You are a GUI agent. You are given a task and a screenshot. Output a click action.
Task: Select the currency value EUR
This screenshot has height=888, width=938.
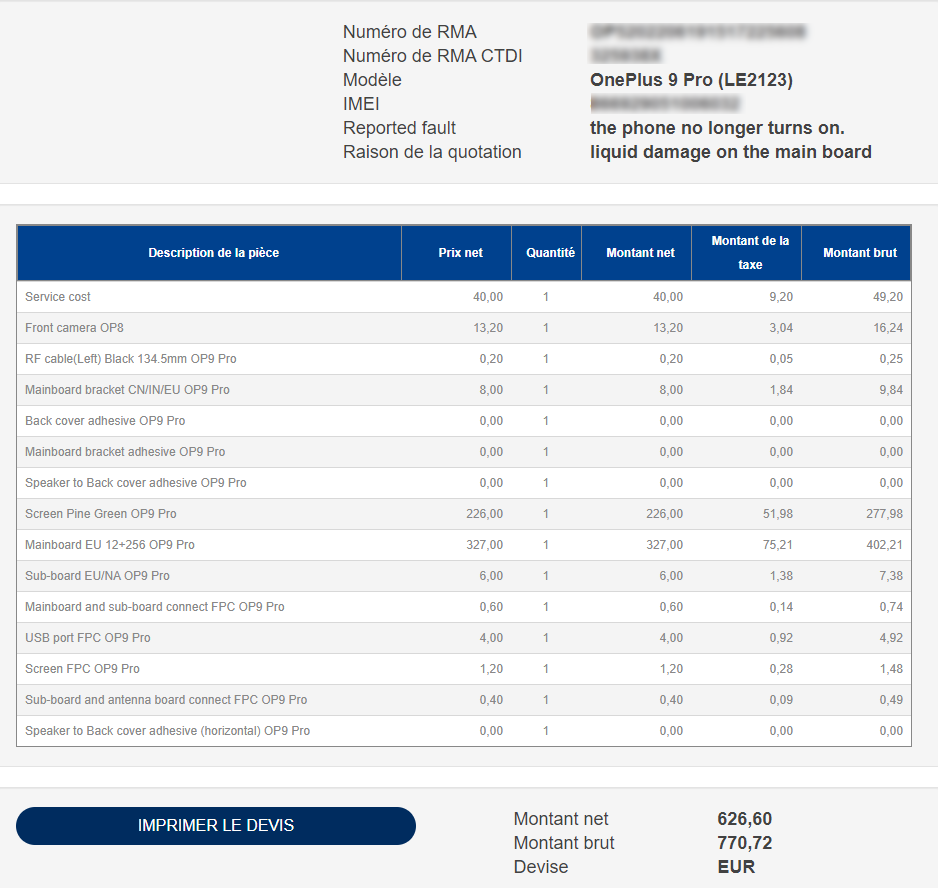pyautogui.click(x=736, y=867)
